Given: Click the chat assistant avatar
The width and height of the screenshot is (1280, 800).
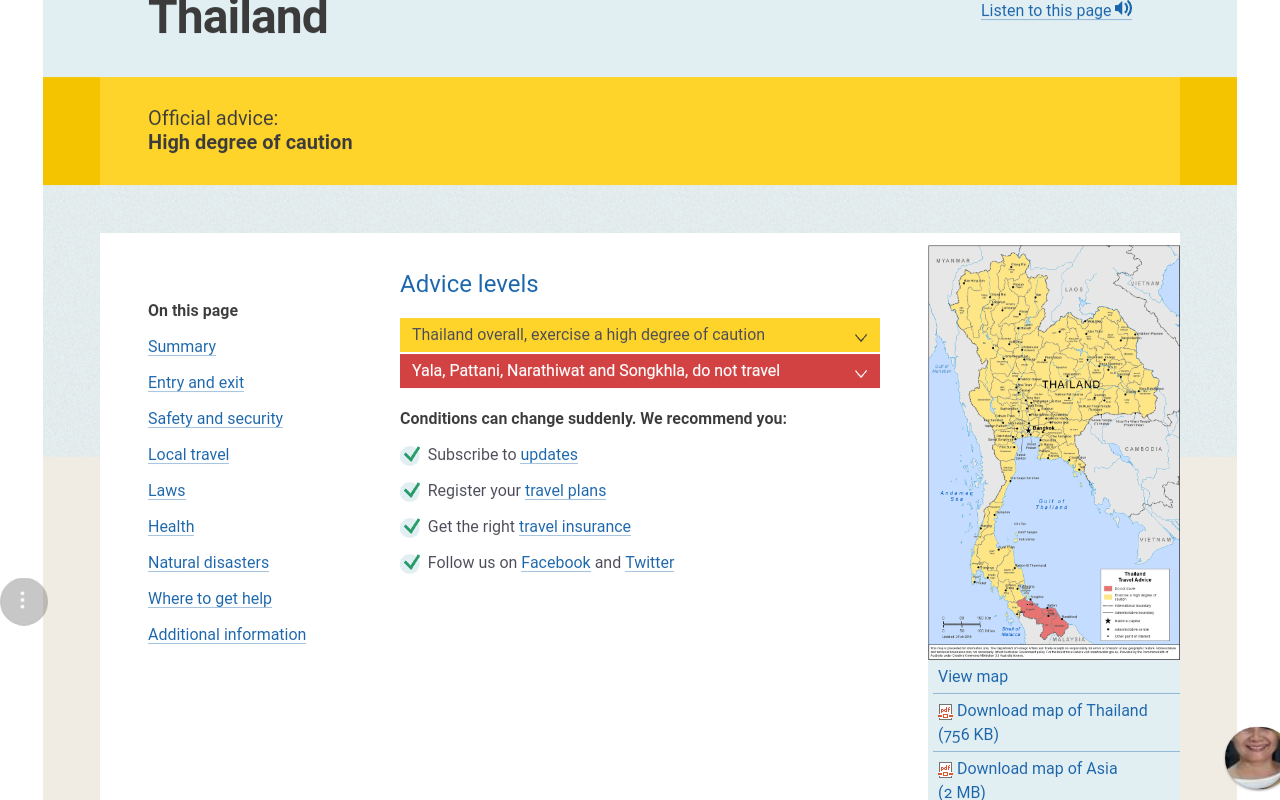Looking at the screenshot, I should (x=1254, y=757).
